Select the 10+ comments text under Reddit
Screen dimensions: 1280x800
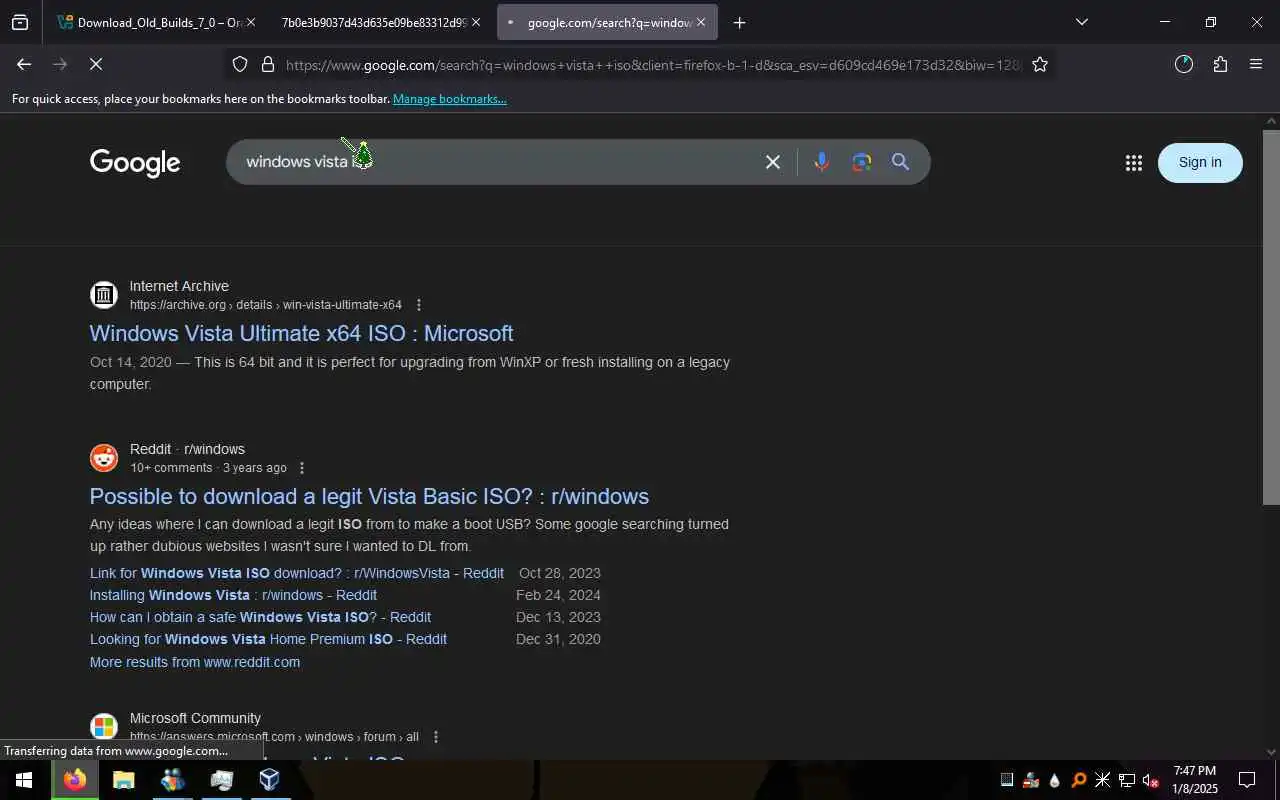point(171,468)
